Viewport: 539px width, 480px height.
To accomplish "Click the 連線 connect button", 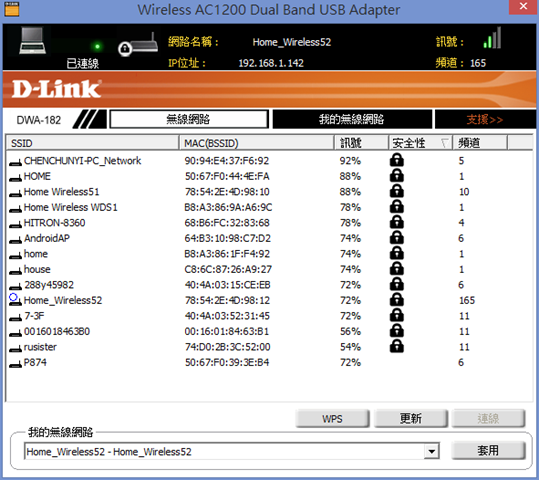I will [488, 418].
